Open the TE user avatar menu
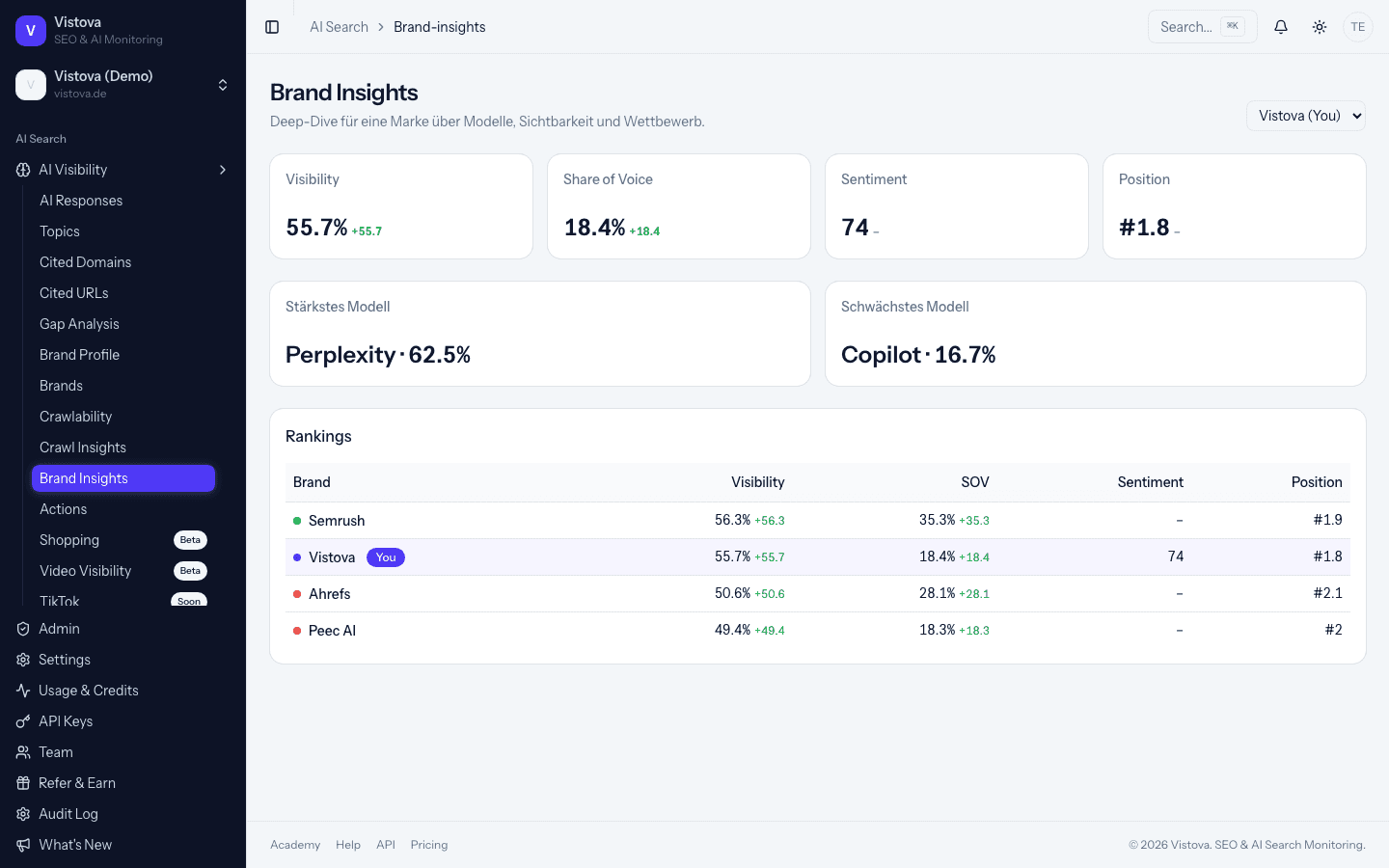 (x=1358, y=27)
